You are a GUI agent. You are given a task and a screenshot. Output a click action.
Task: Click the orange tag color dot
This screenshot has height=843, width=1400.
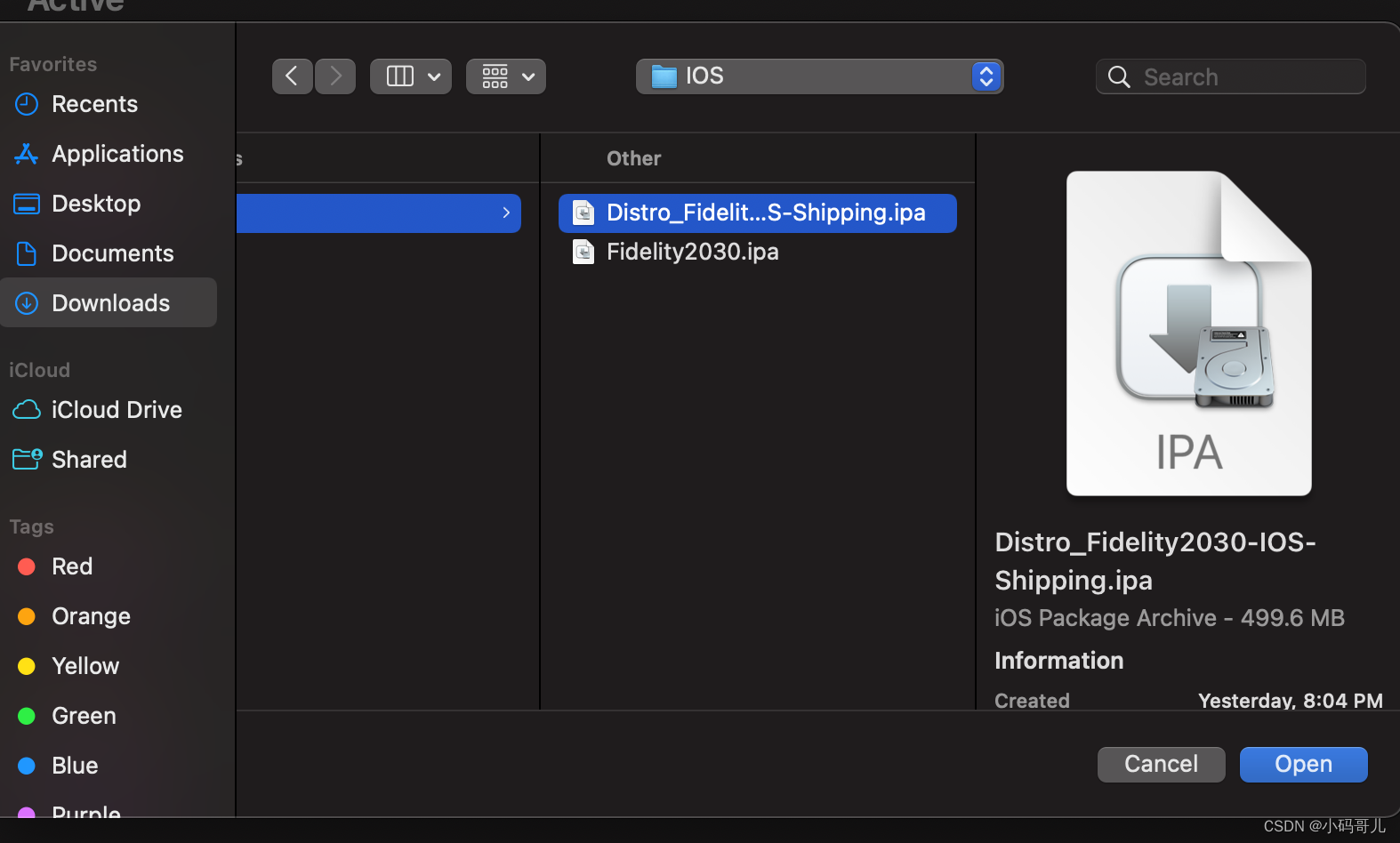[x=27, y=616]
